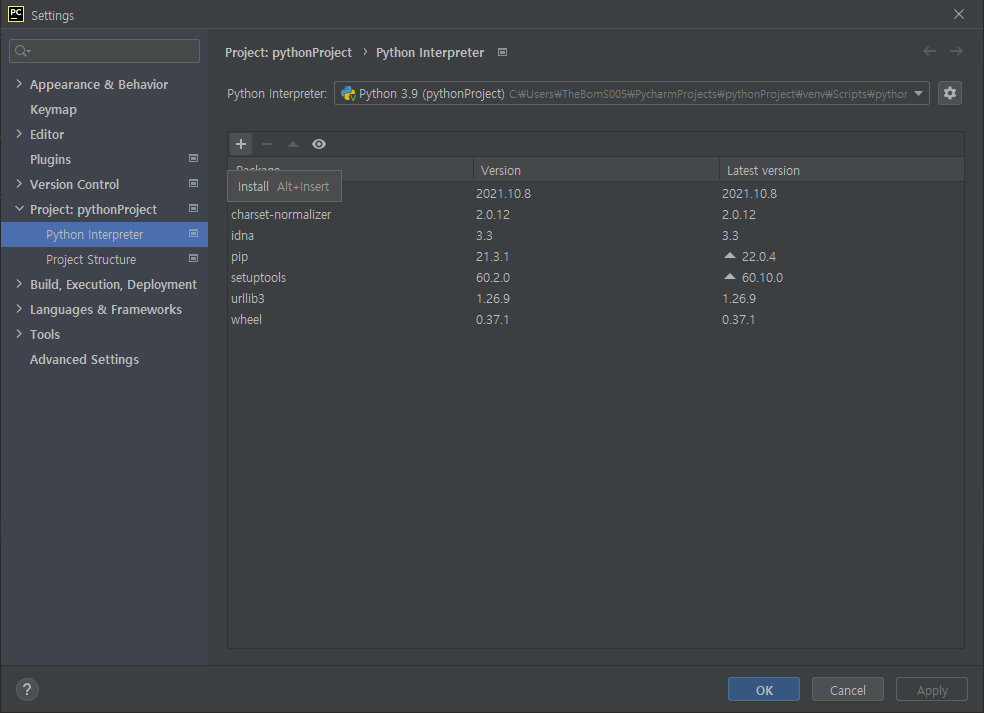984x713 pixels.
Task: Click the forward navigation arrow
Action: [x=956, y=51]
